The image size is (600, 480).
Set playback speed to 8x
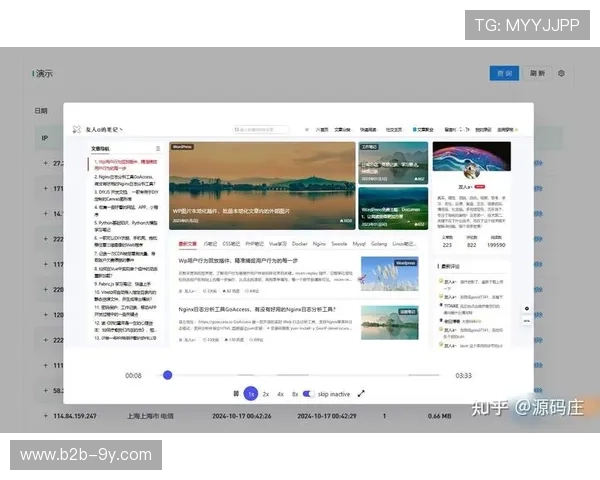pyautogui.click(x=294, y=394)
